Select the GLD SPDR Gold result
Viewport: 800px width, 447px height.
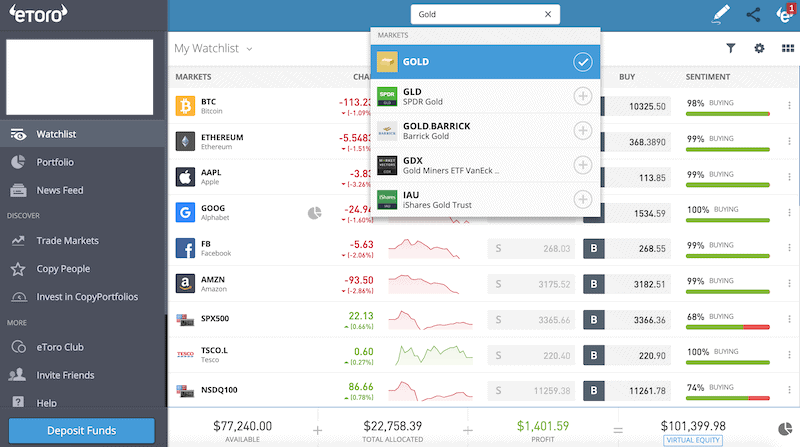coord(485,96)
